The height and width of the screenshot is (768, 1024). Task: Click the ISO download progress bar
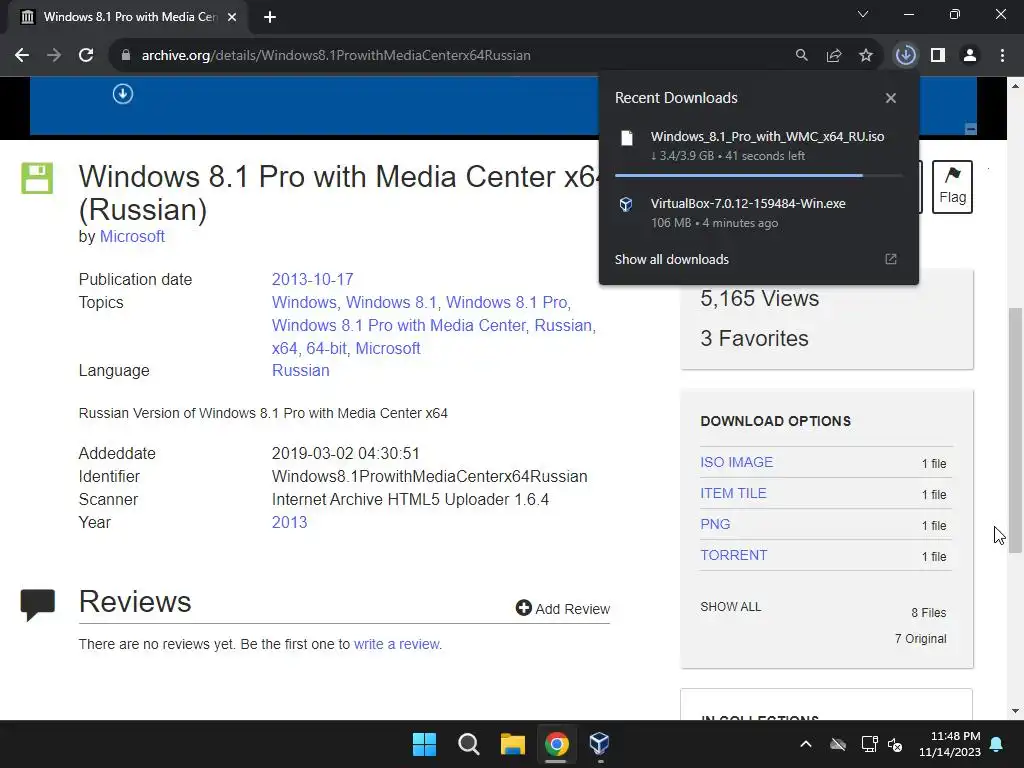758,176
